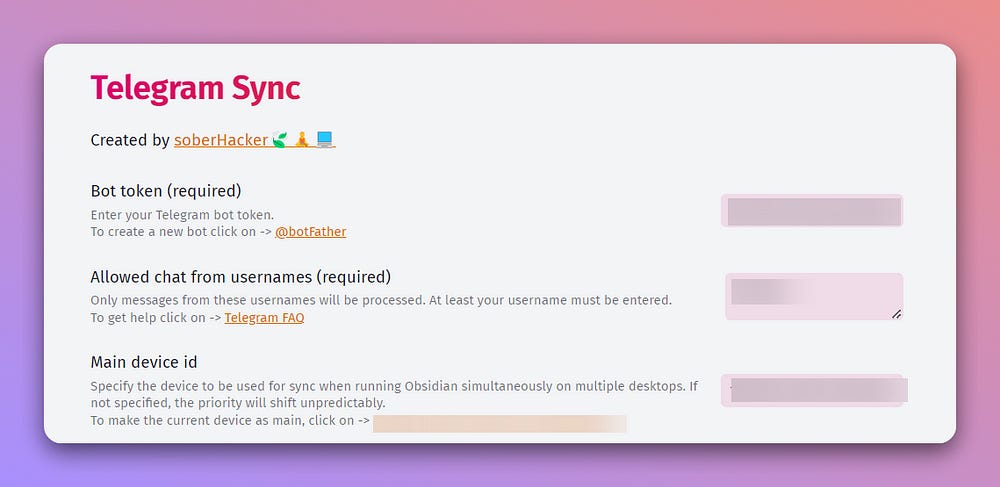
Task: Open the @botFather link
Action: (311, 231)
